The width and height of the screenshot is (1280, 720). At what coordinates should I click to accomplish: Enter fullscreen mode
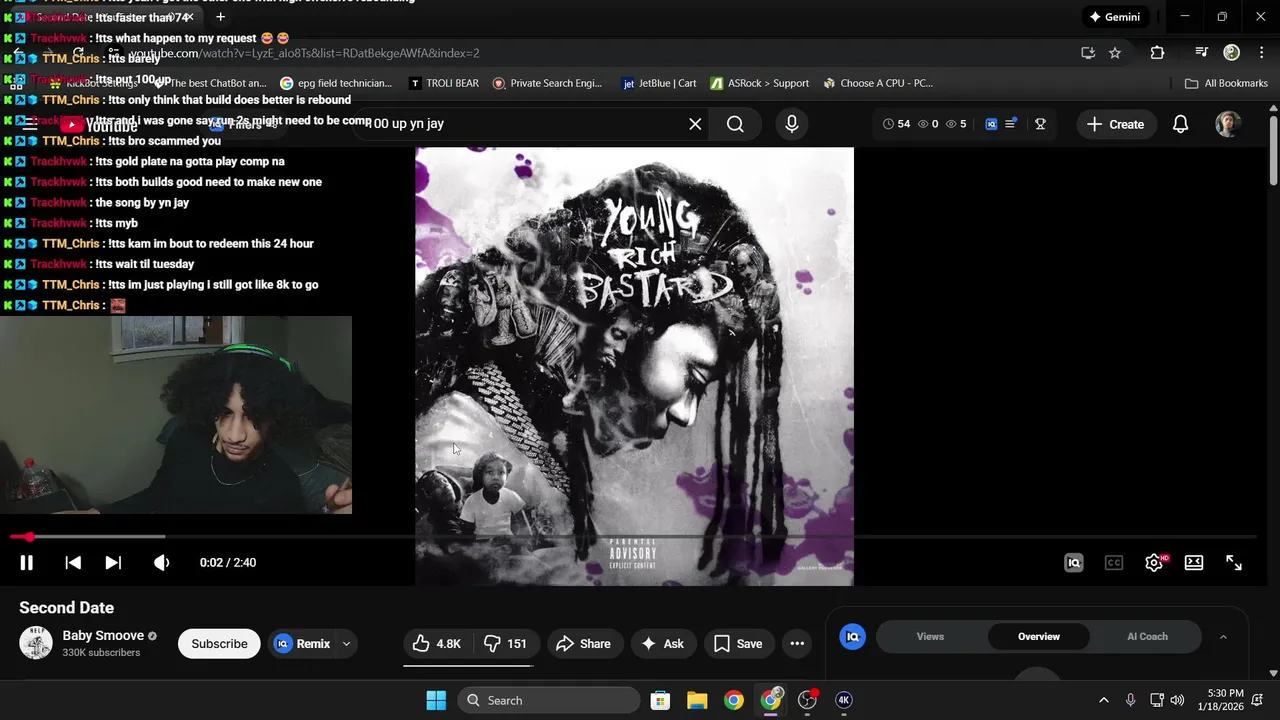tap(1234, 563)
